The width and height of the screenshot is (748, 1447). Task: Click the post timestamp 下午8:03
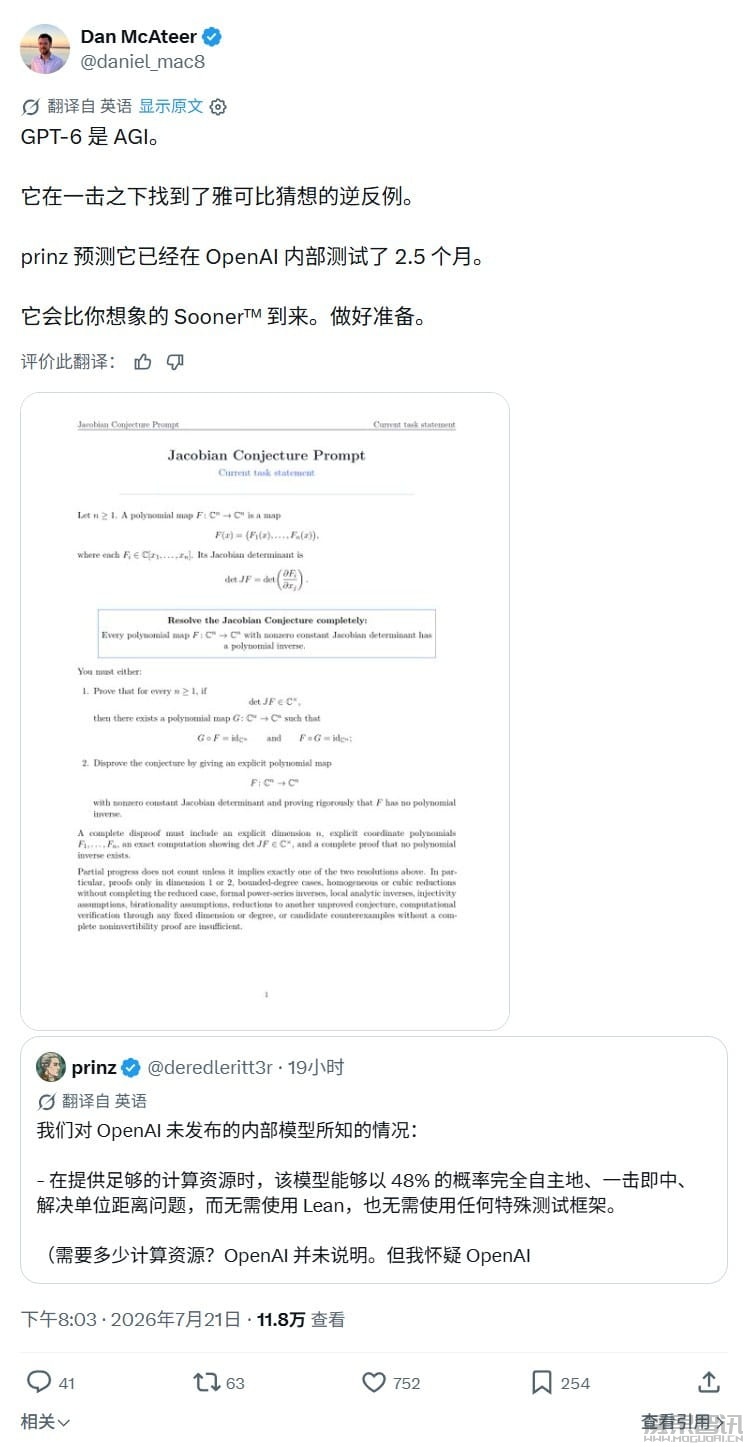(x=56, y=1320)
